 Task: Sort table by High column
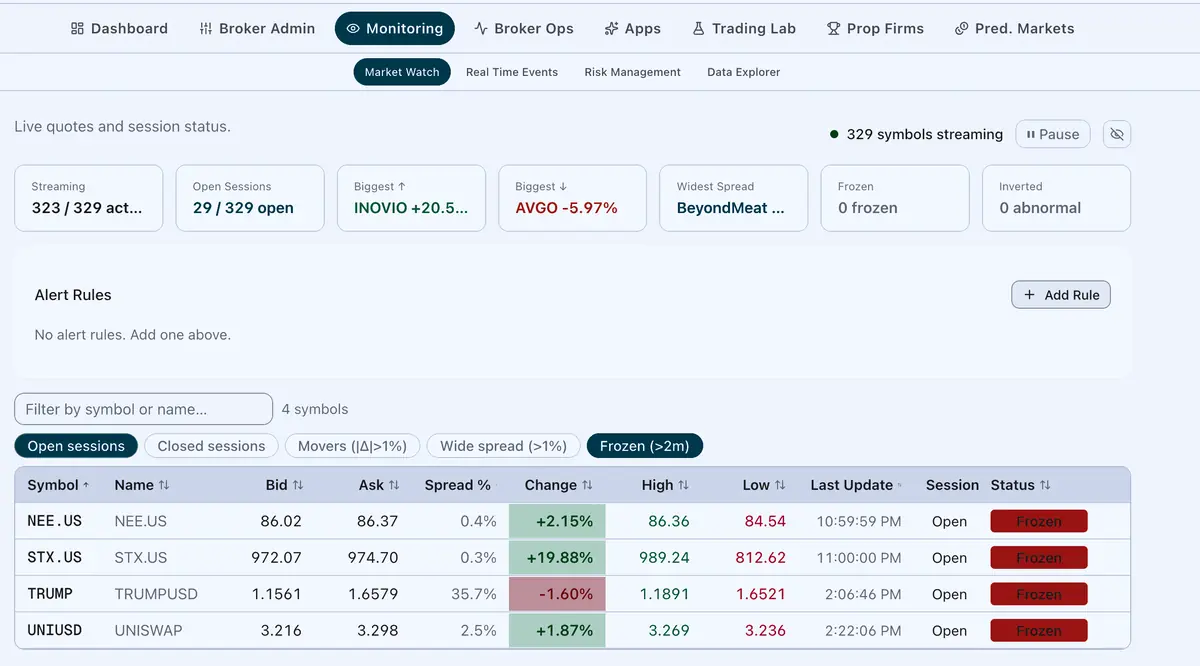(666, 485)
